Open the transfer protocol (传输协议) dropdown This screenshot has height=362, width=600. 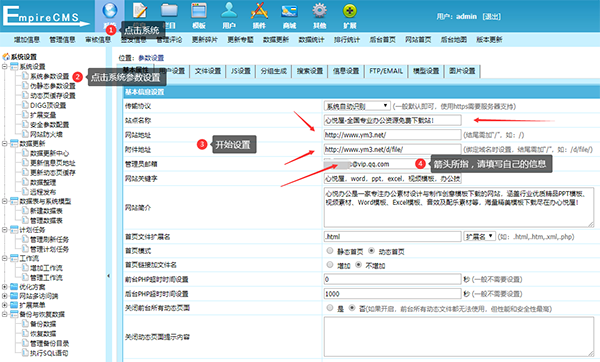pos(357,106)
